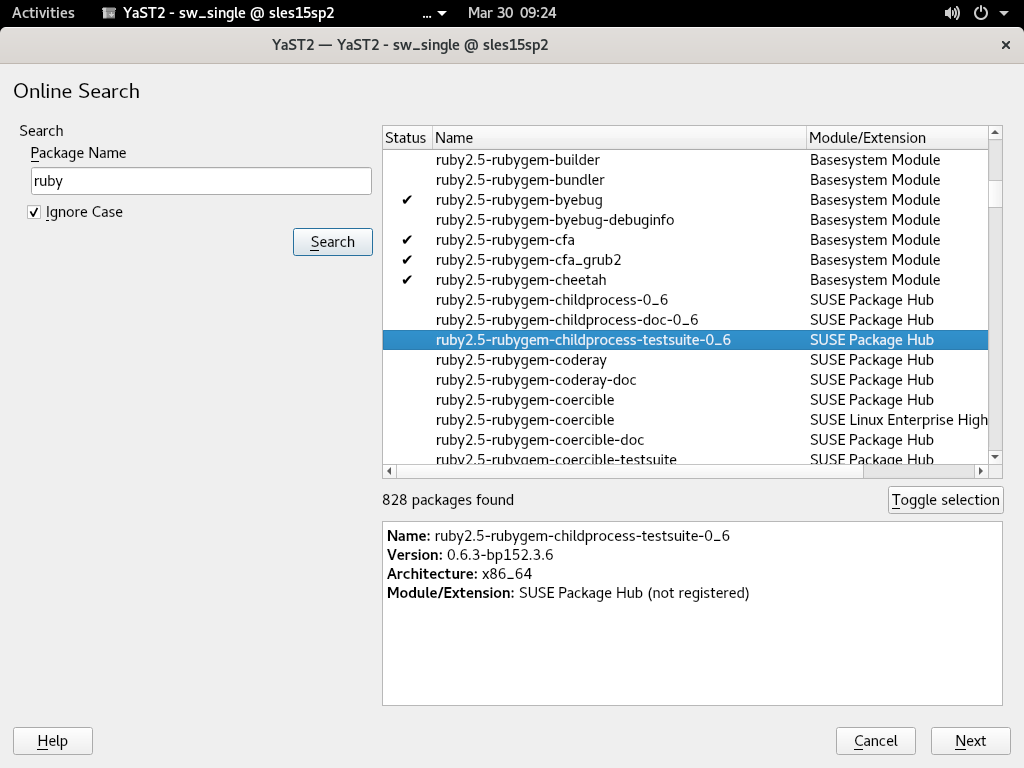Click checkmark status of ruby2.5-rubygem-cfa
The height and width of the screenshot is (768, 1024).
point(407,240)
